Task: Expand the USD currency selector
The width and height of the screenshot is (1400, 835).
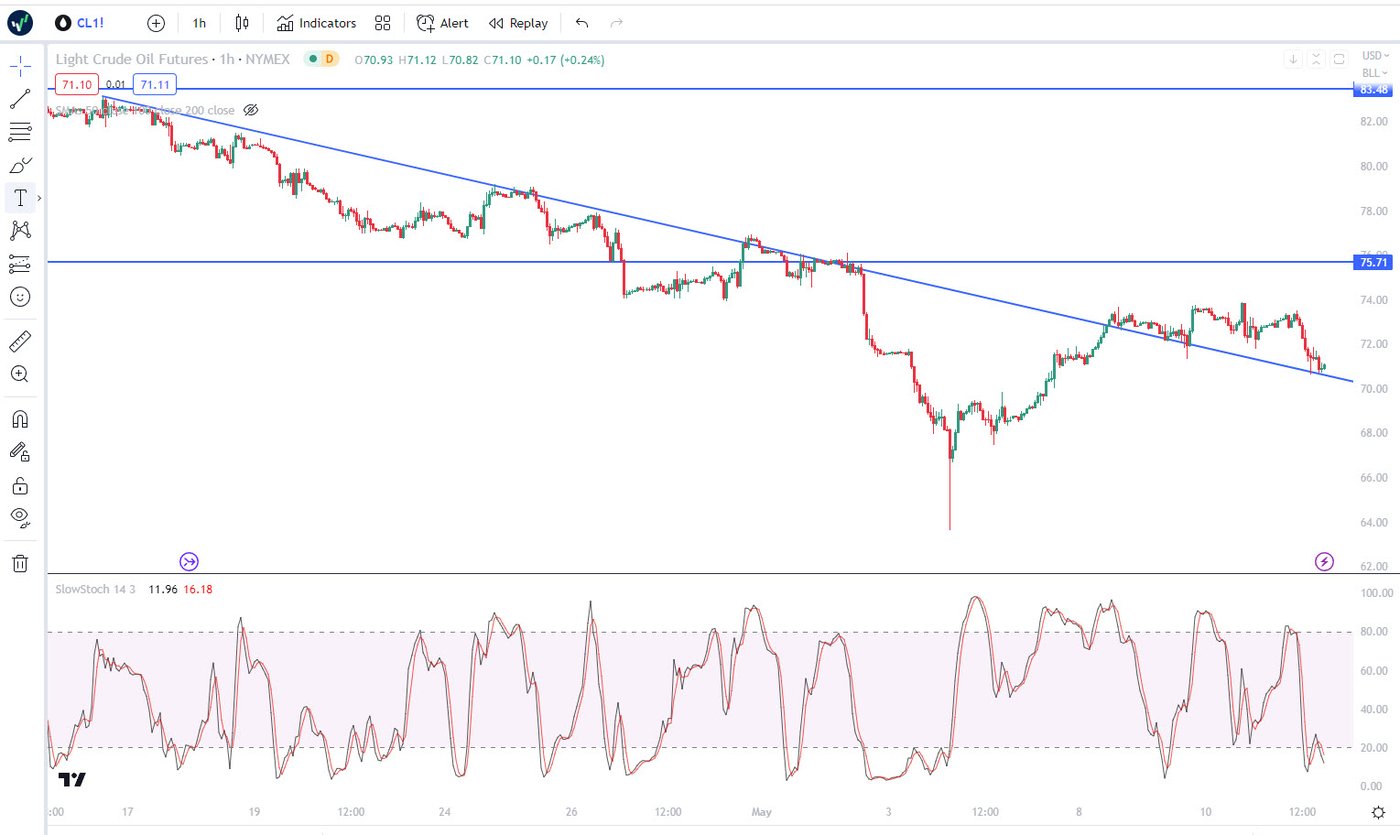Action: click(1374, 56)
